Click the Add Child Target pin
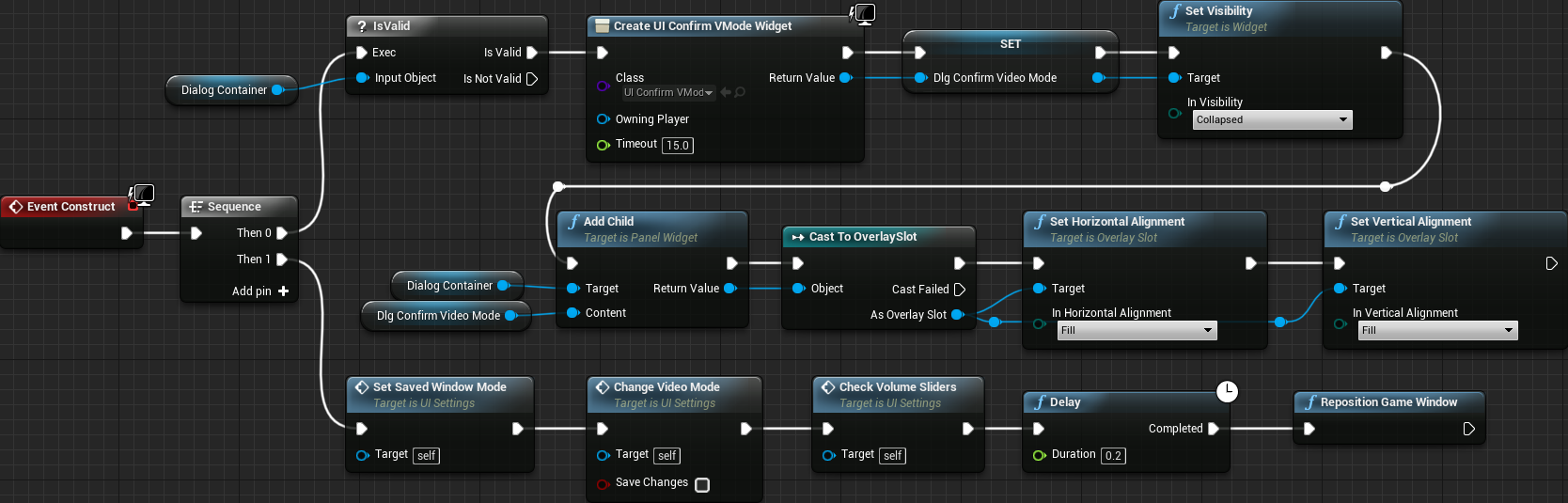The height and width of the screenshot is (503, 1568). (572, 289)
